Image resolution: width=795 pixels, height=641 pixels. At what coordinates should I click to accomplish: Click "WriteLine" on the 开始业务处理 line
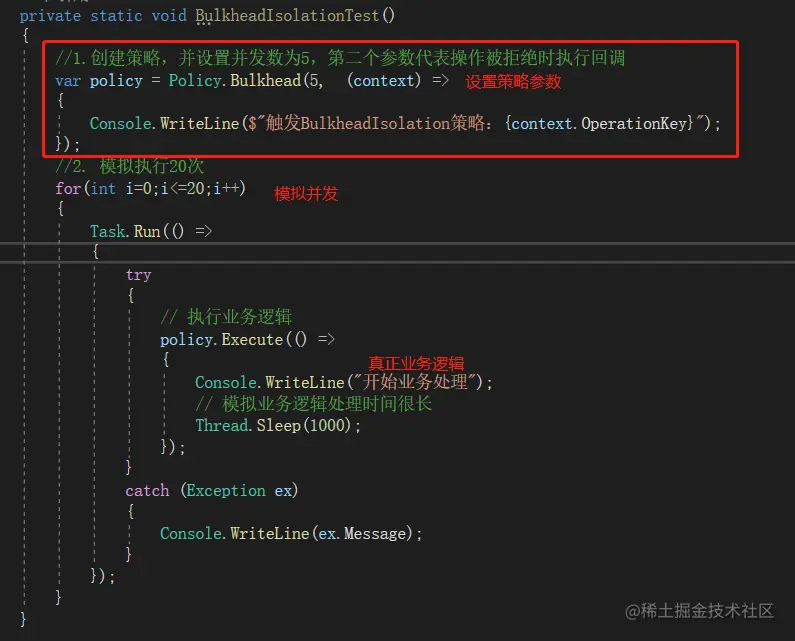point(305,382)
